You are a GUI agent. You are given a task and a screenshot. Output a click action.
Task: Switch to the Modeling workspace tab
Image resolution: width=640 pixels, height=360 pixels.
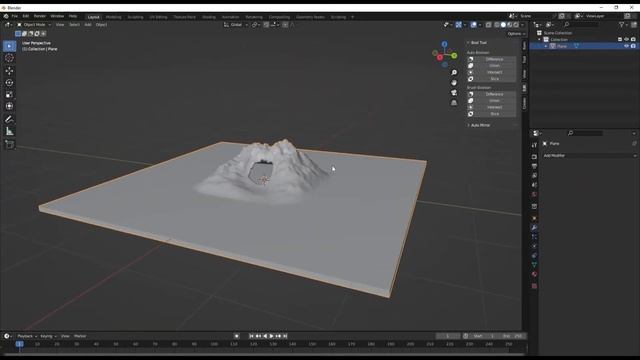click(x=113, y=17)
